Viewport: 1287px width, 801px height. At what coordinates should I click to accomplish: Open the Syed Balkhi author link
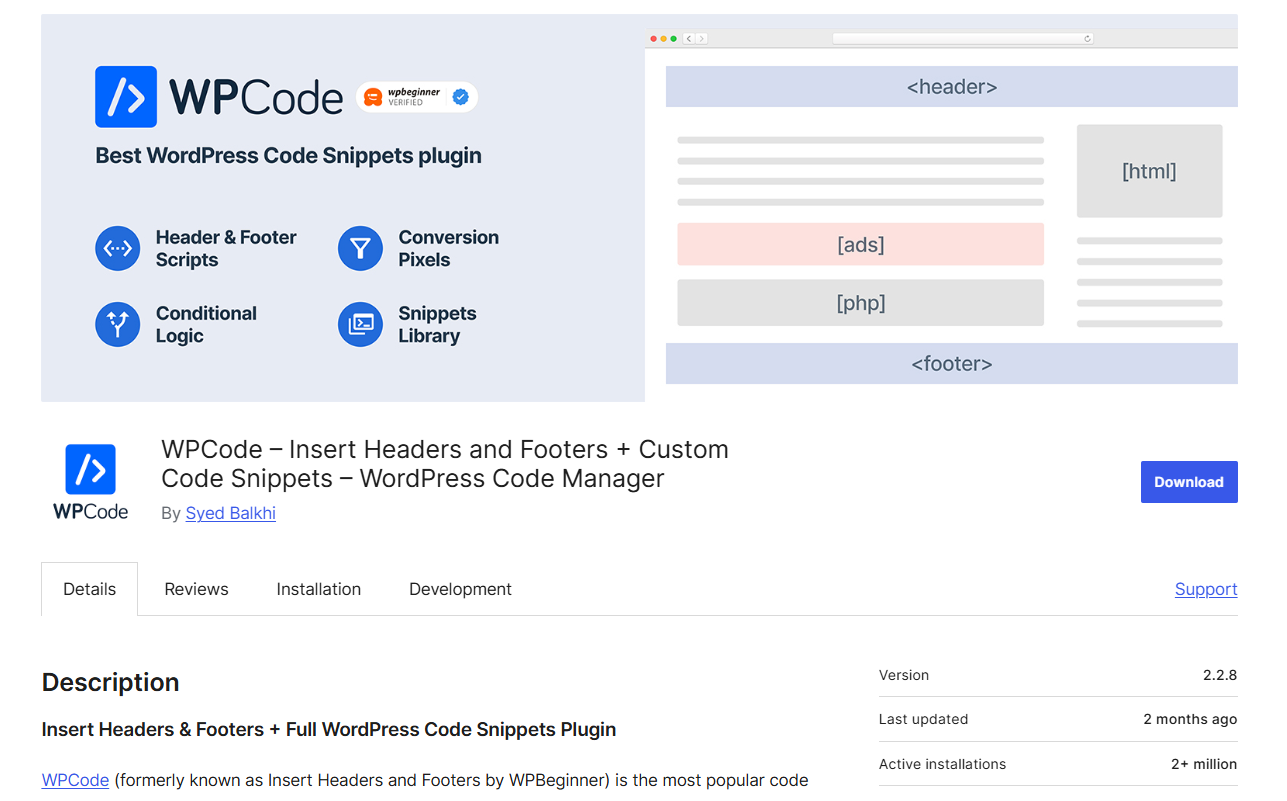pyautogui.click(x=230, y=513)
